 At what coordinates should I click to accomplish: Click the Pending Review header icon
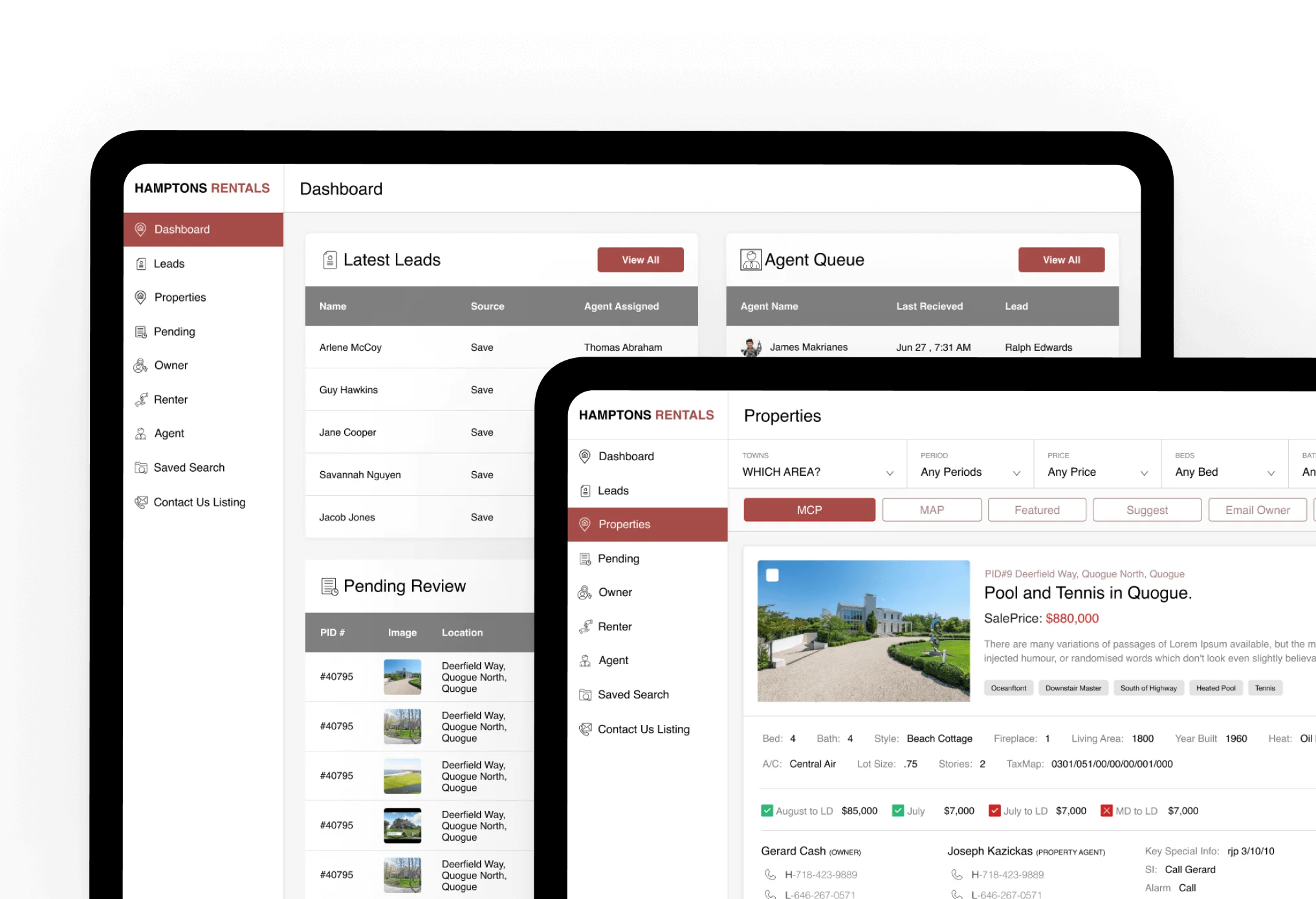coord(329,586)
